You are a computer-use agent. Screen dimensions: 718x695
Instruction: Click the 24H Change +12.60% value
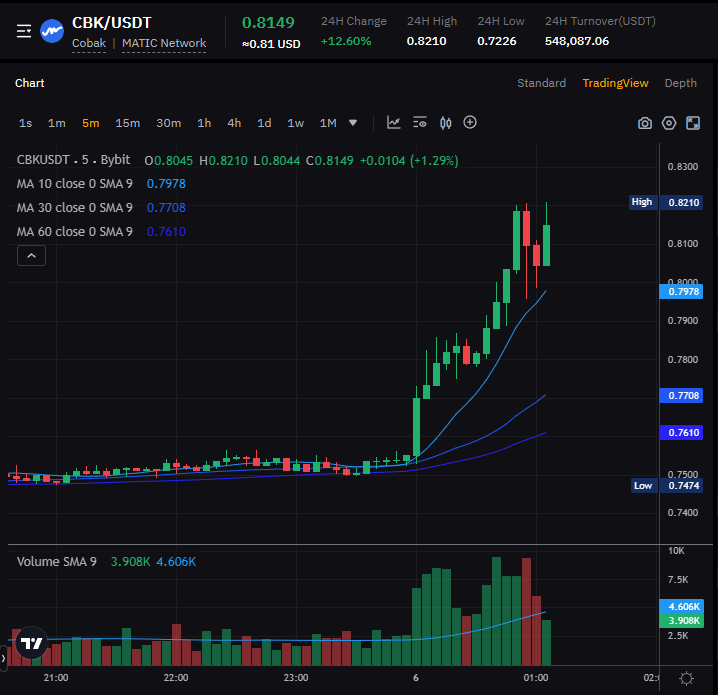click(346, 41)
